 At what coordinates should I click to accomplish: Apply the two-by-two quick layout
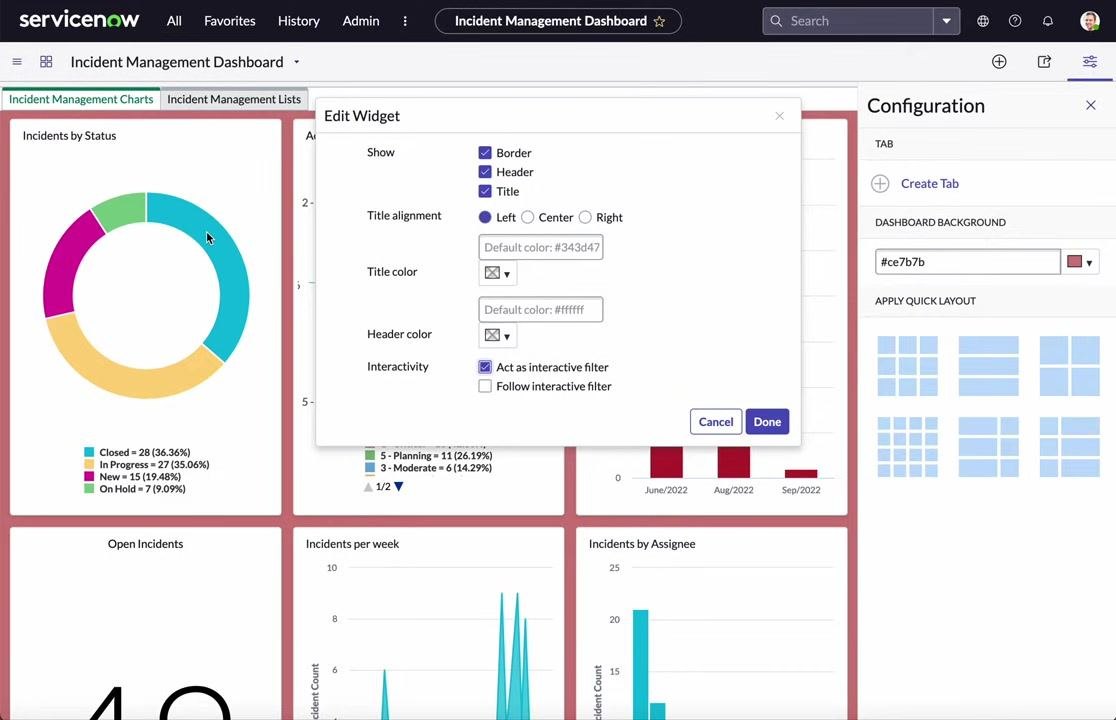pos(1070,366)
